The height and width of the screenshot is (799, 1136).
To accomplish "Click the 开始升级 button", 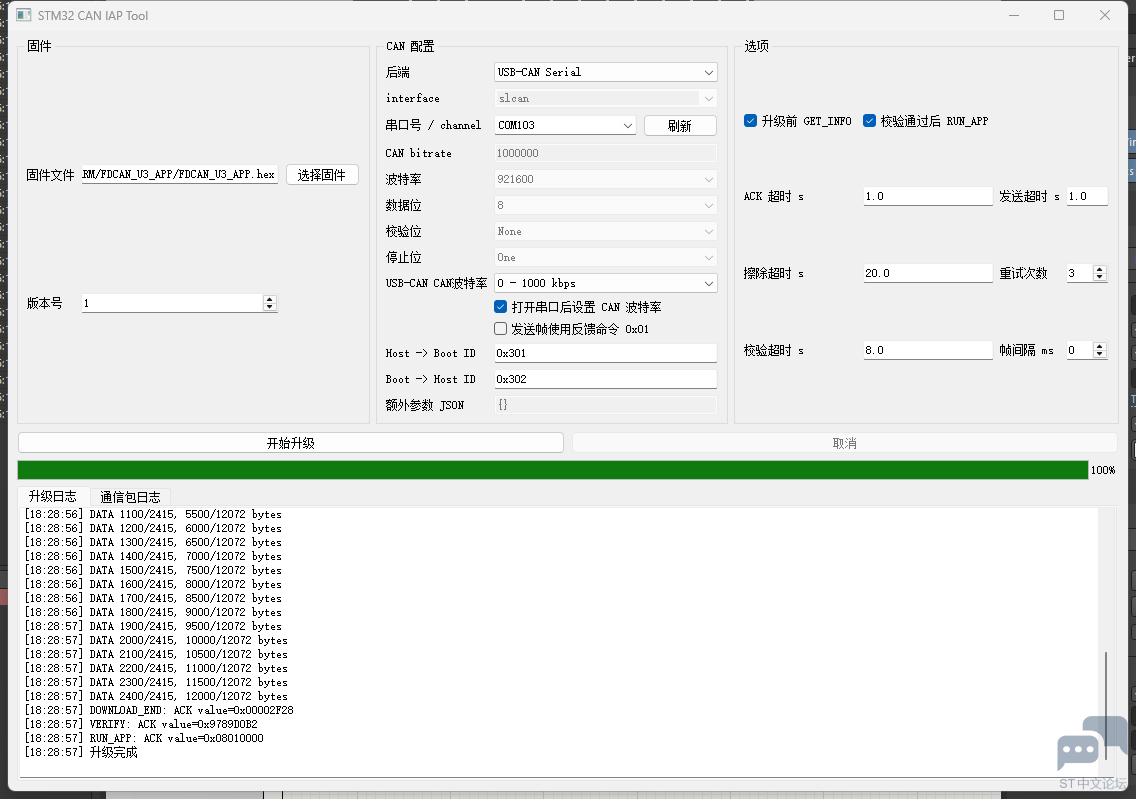I will [291, 443].
